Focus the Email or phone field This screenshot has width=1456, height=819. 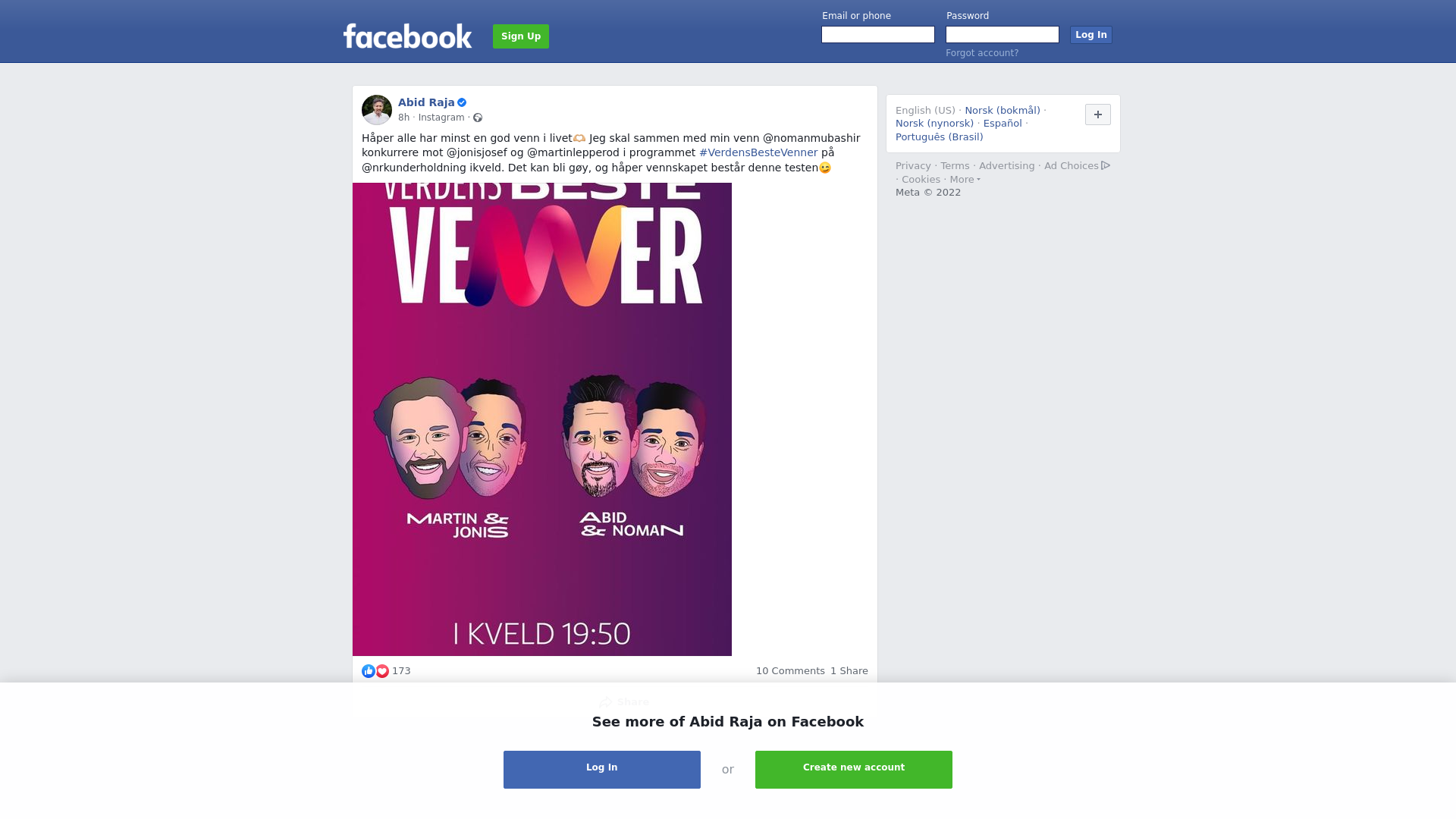(878, 35)
